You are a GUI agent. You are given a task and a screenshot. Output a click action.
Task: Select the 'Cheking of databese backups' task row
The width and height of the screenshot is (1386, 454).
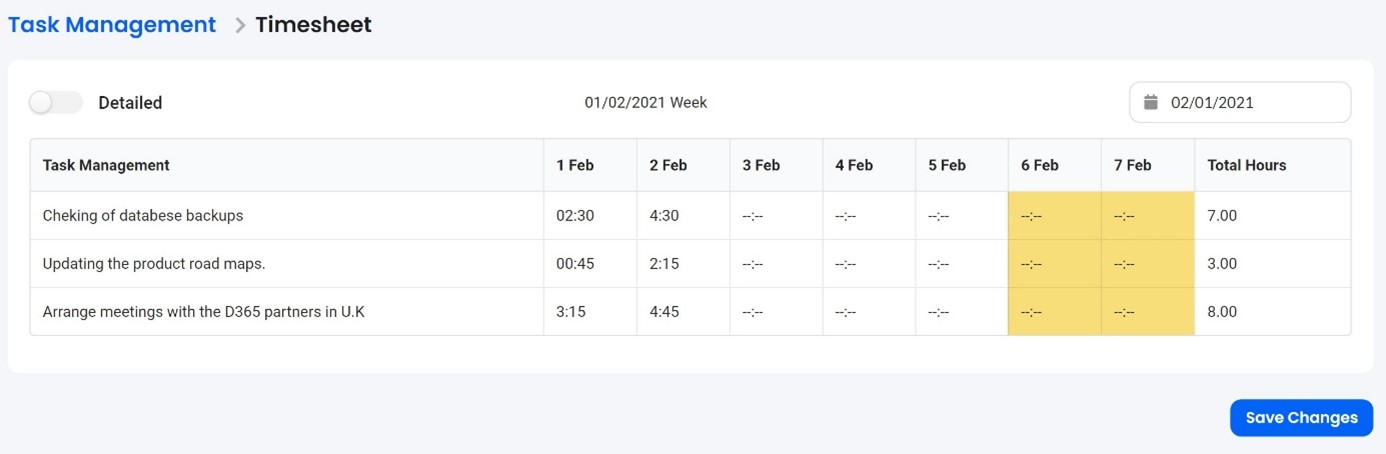pos(143,215)
